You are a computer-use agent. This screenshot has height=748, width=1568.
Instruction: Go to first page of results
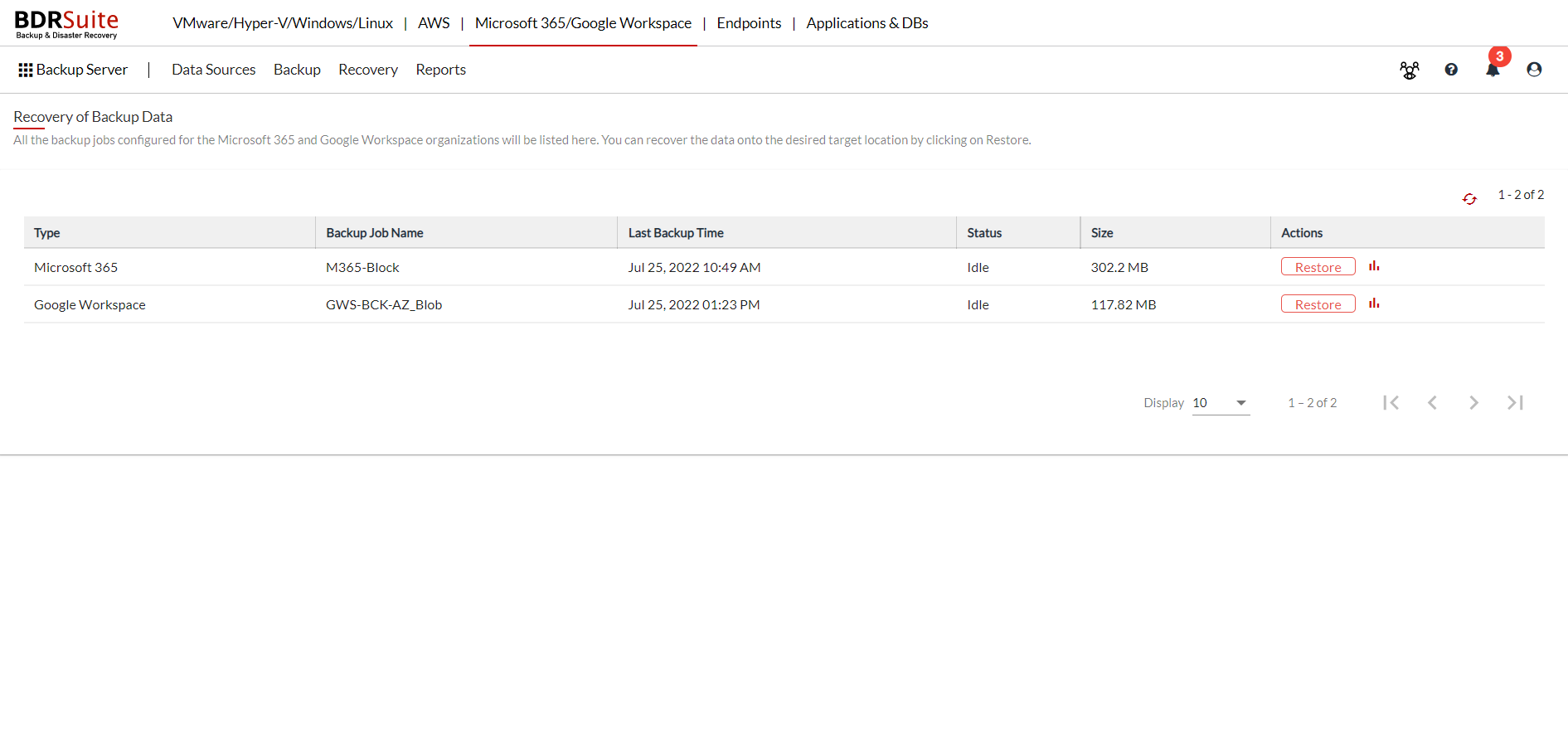pos(1391,402)
